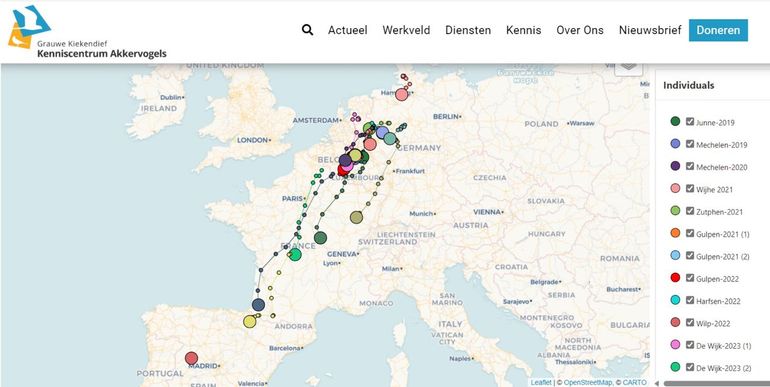Click the pink marker near Hamburg

click(402, 94)
